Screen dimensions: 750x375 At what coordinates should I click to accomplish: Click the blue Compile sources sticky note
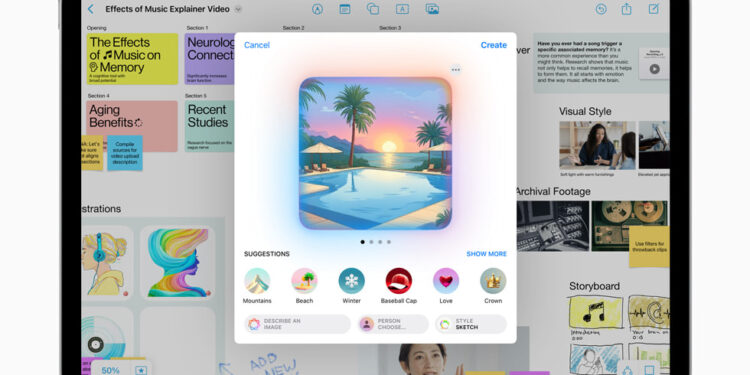tap(125, 153)
